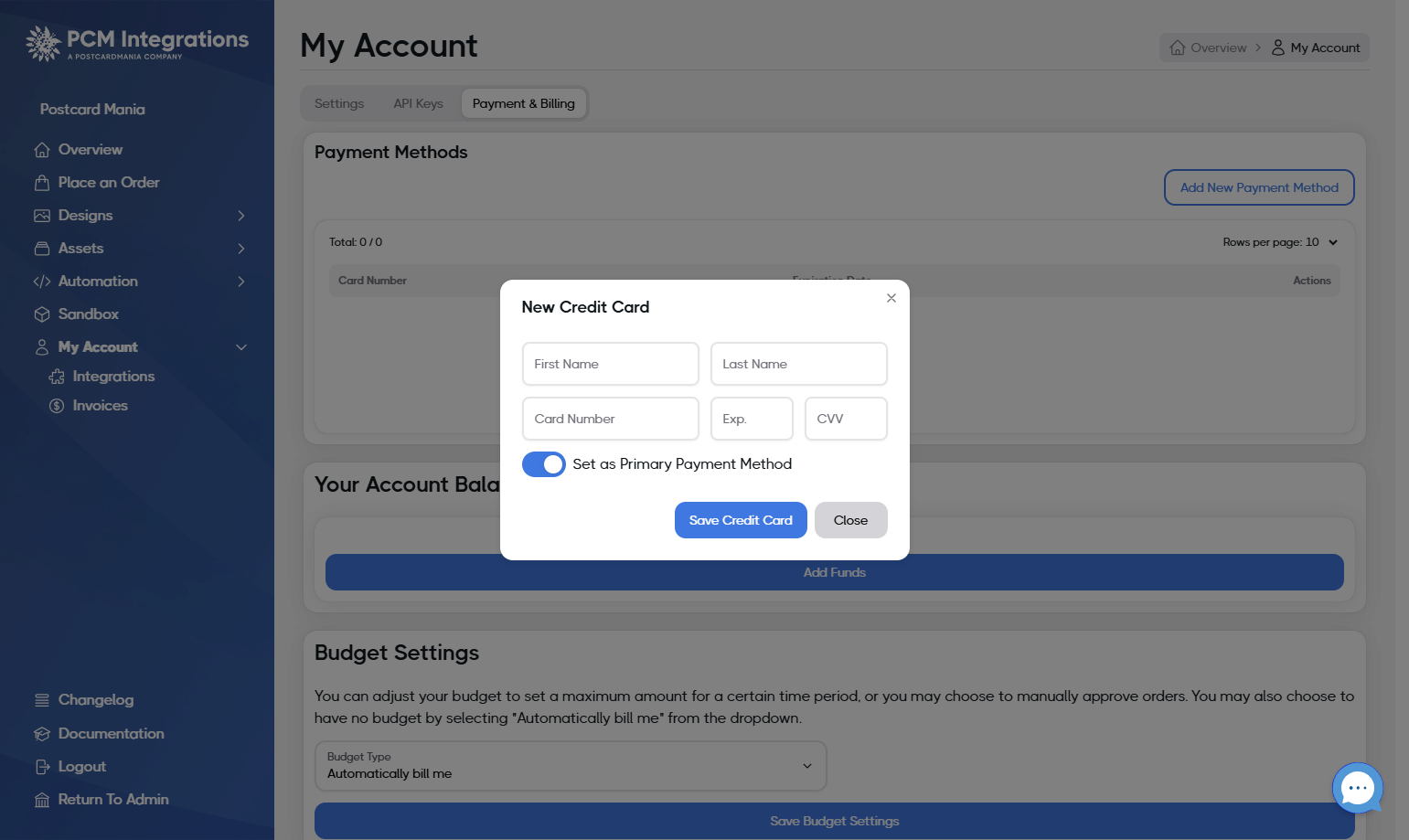Open the Budget Type dropdown
This screenshot has height=840, width=1409.
point(571,766)
